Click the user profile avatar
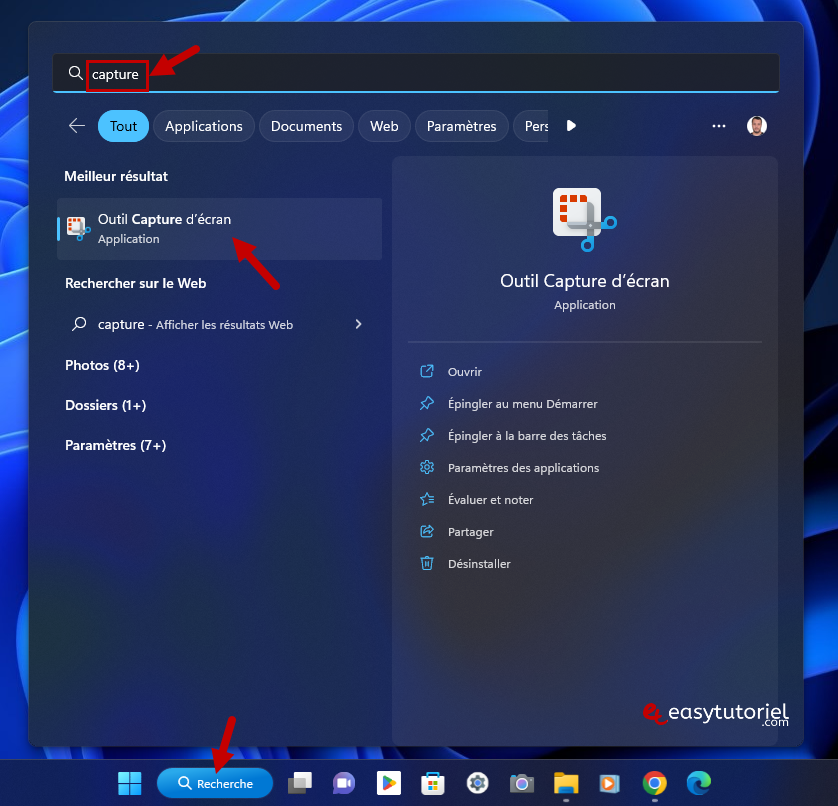838x806 pixels. coord(756,126)
